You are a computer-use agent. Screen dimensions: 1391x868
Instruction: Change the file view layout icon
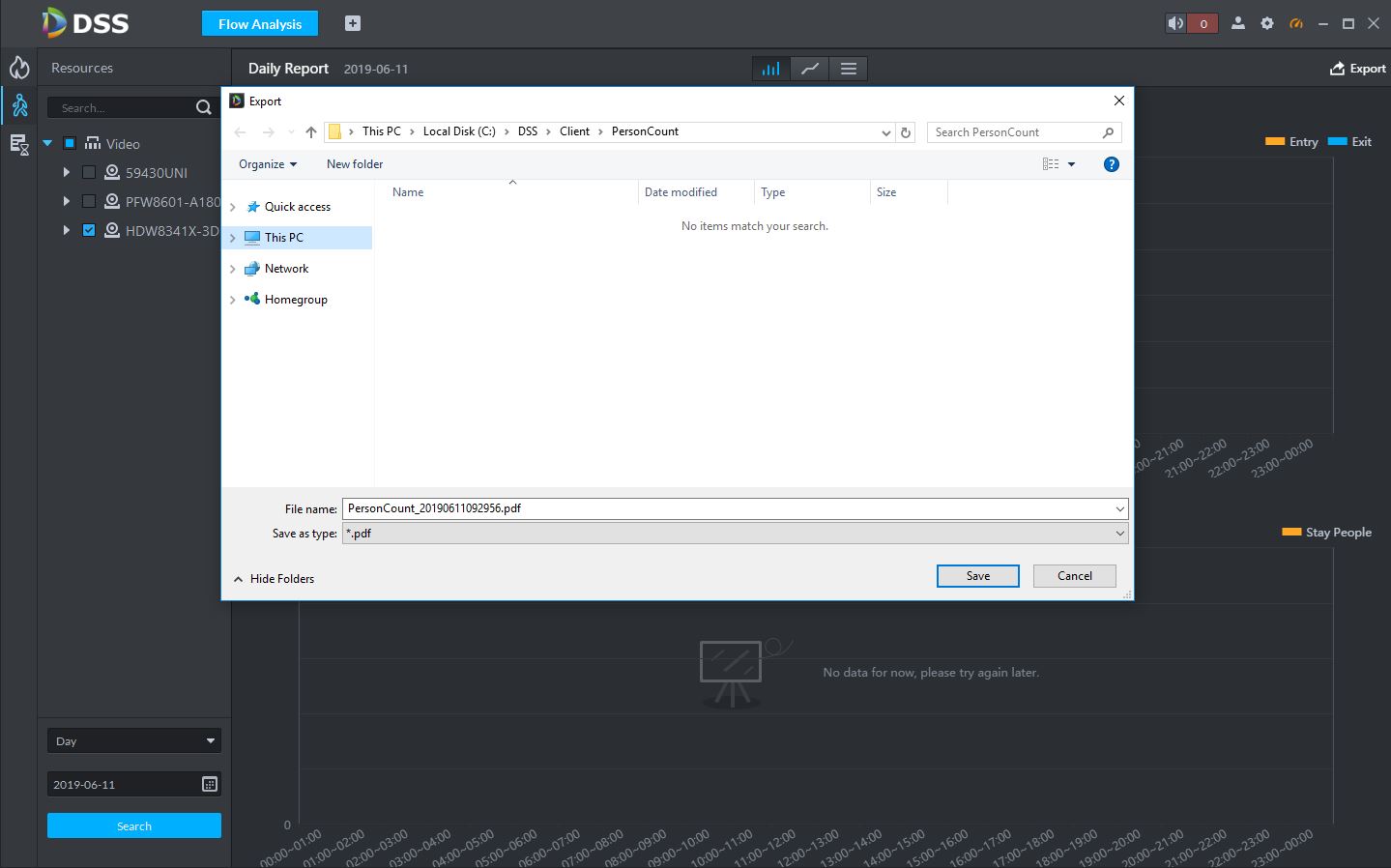(x=1051, y=164)
